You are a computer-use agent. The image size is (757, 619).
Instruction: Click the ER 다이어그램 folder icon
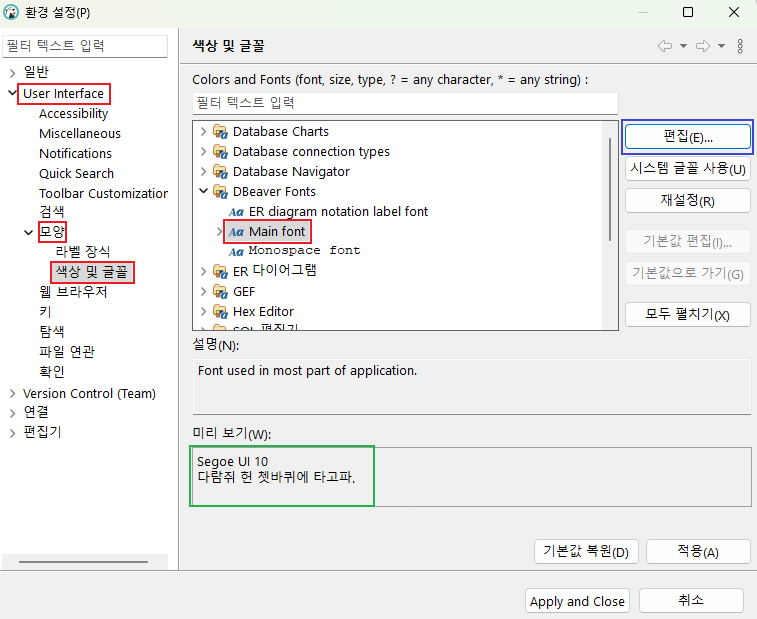[220, 272]
